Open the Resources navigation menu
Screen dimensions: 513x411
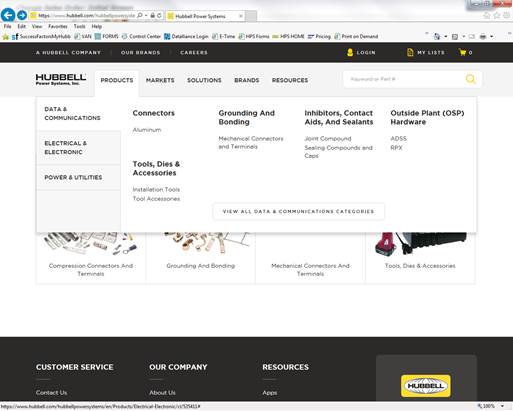pyautogui.click(x=290, y=80)
